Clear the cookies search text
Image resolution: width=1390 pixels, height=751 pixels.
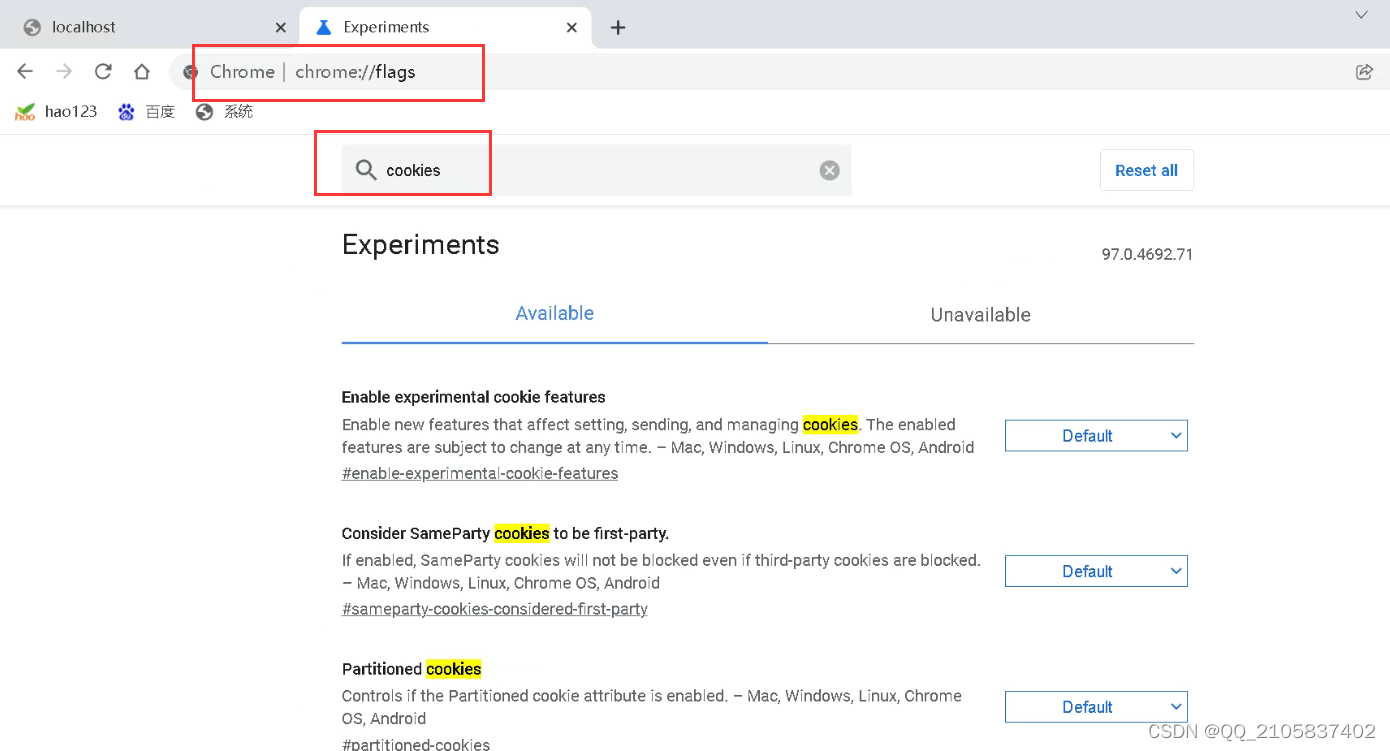click(829, 170)
